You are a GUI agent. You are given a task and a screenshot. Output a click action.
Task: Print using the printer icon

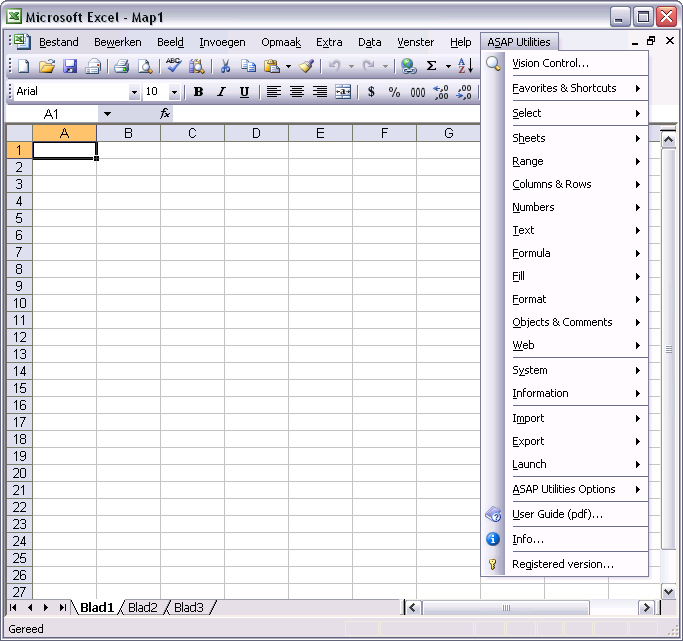click(122, 66)
